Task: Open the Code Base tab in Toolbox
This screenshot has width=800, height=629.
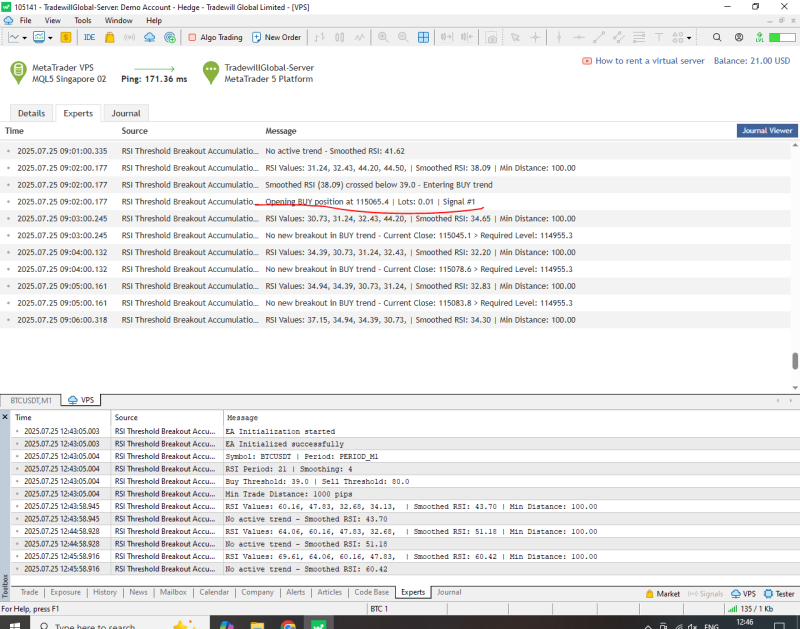Action: (x=371, y=592)
